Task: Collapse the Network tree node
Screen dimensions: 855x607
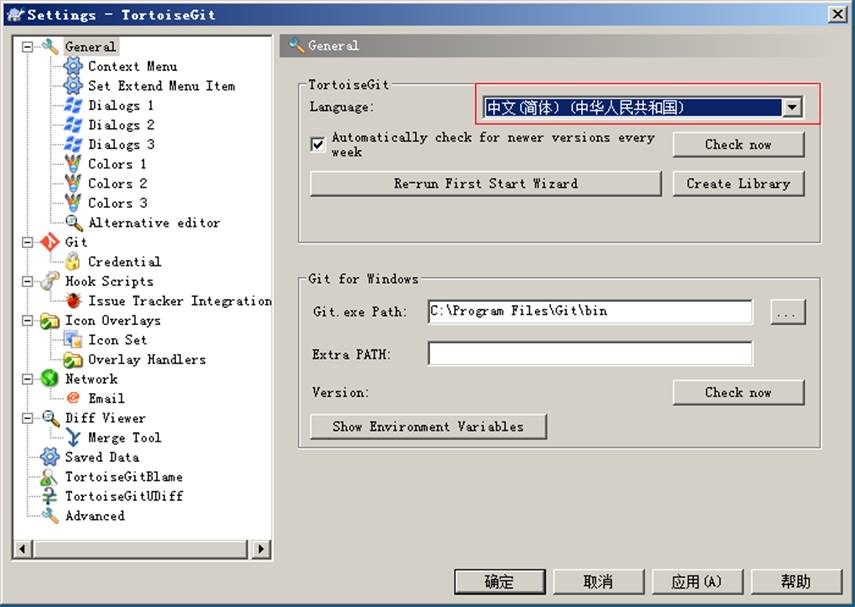Action: [27, 379]
